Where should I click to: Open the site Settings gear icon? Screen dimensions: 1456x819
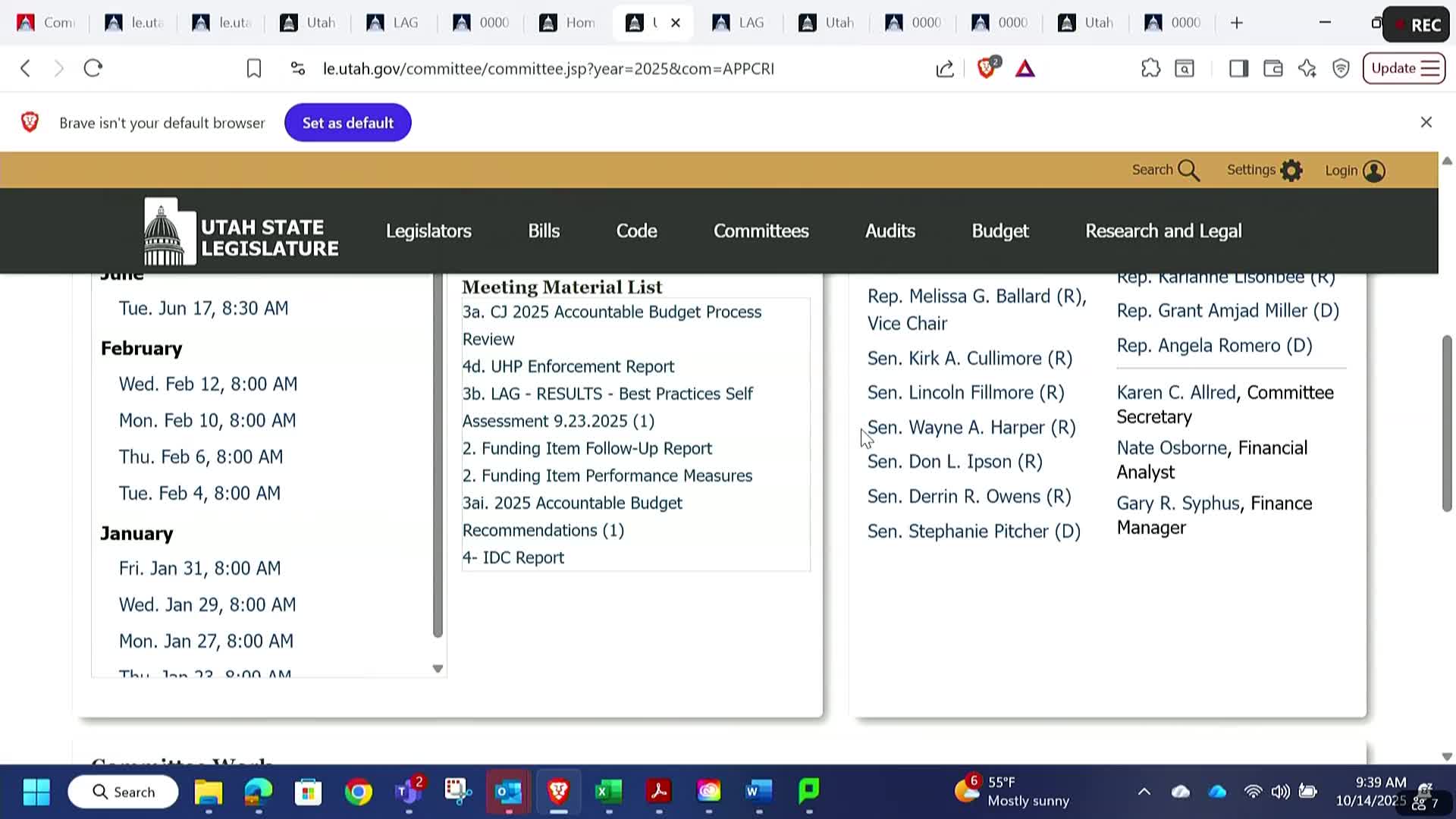1291,171
